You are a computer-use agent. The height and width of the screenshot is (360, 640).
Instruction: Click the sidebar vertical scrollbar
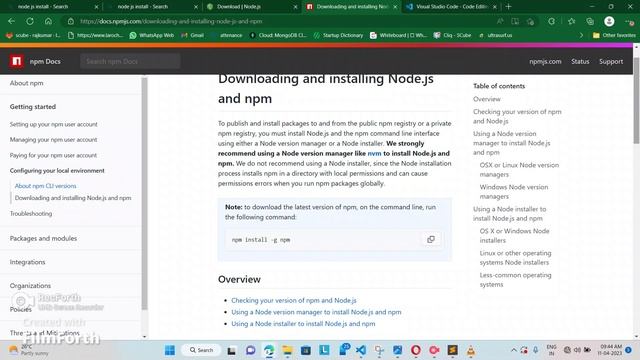click(144, 194)
